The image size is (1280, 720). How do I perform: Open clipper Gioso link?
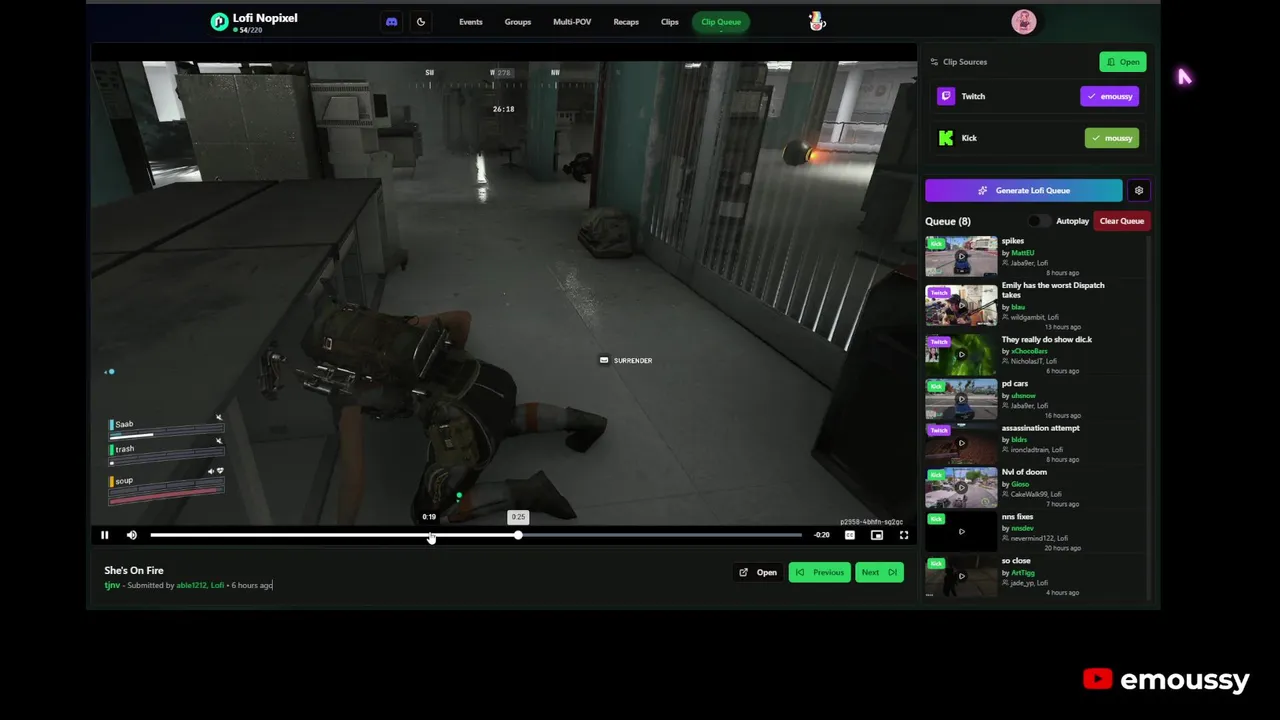point(1020,484)
